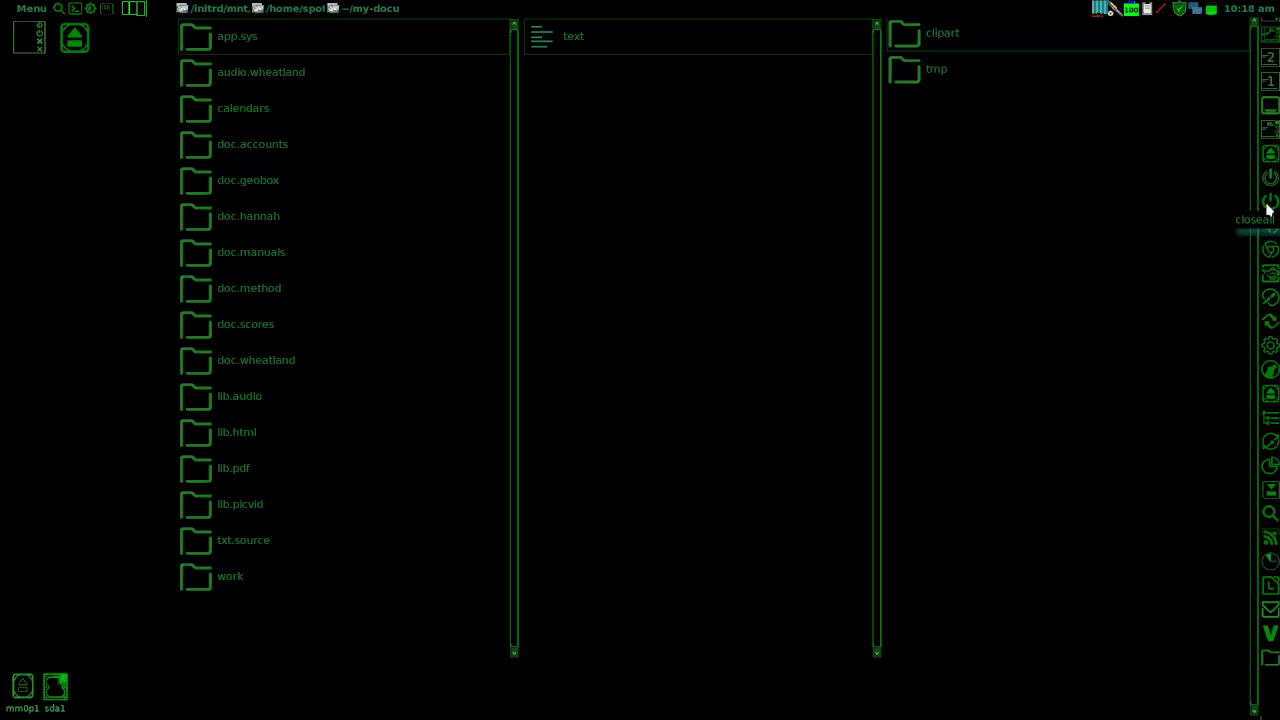
Task: Launch the terminal icon next to the search tool
Action: click(x=74, y=8)
